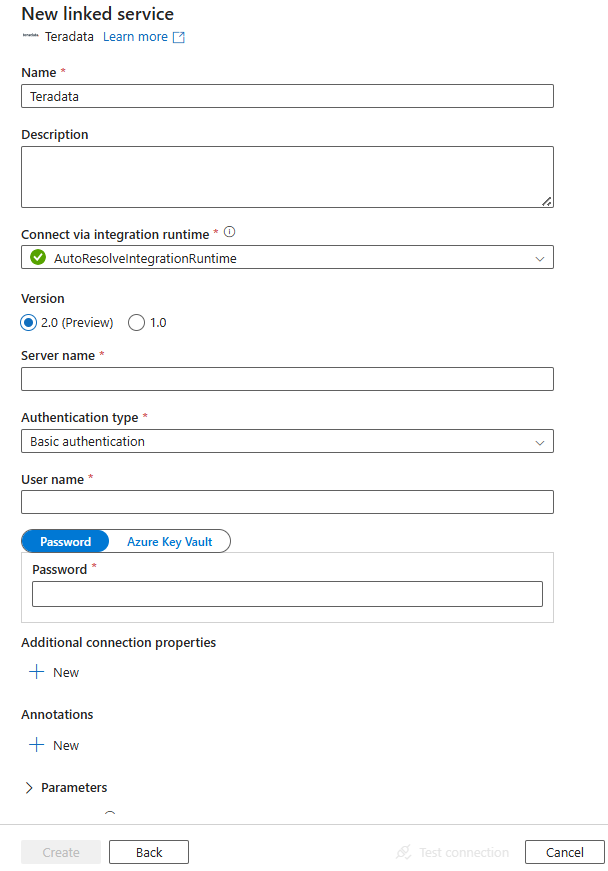Select the Version 2.0 (Preview) radio button
608x871 pixels.
point(30,322)
